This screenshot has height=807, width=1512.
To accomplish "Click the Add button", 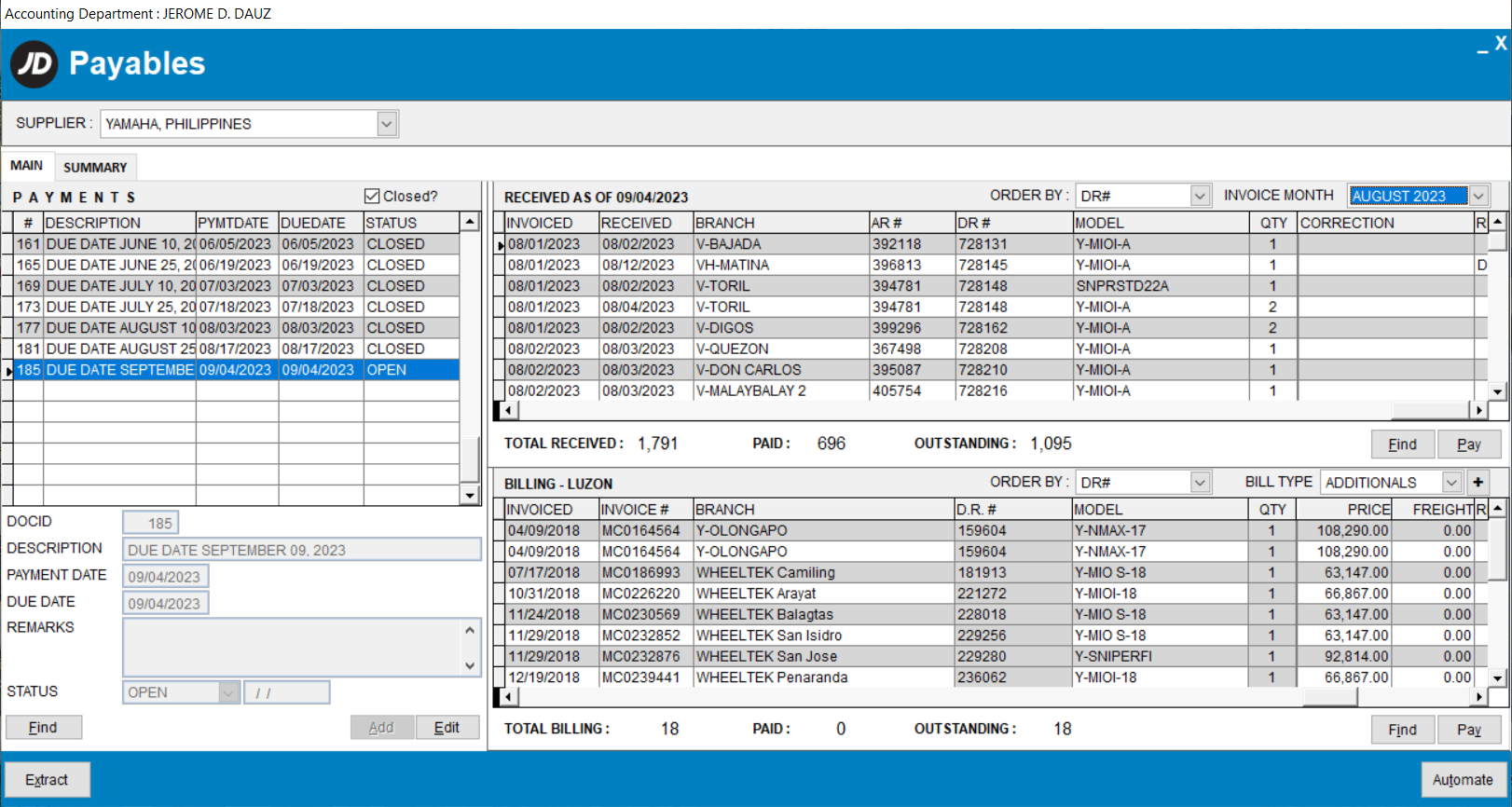I will [381, 727].
